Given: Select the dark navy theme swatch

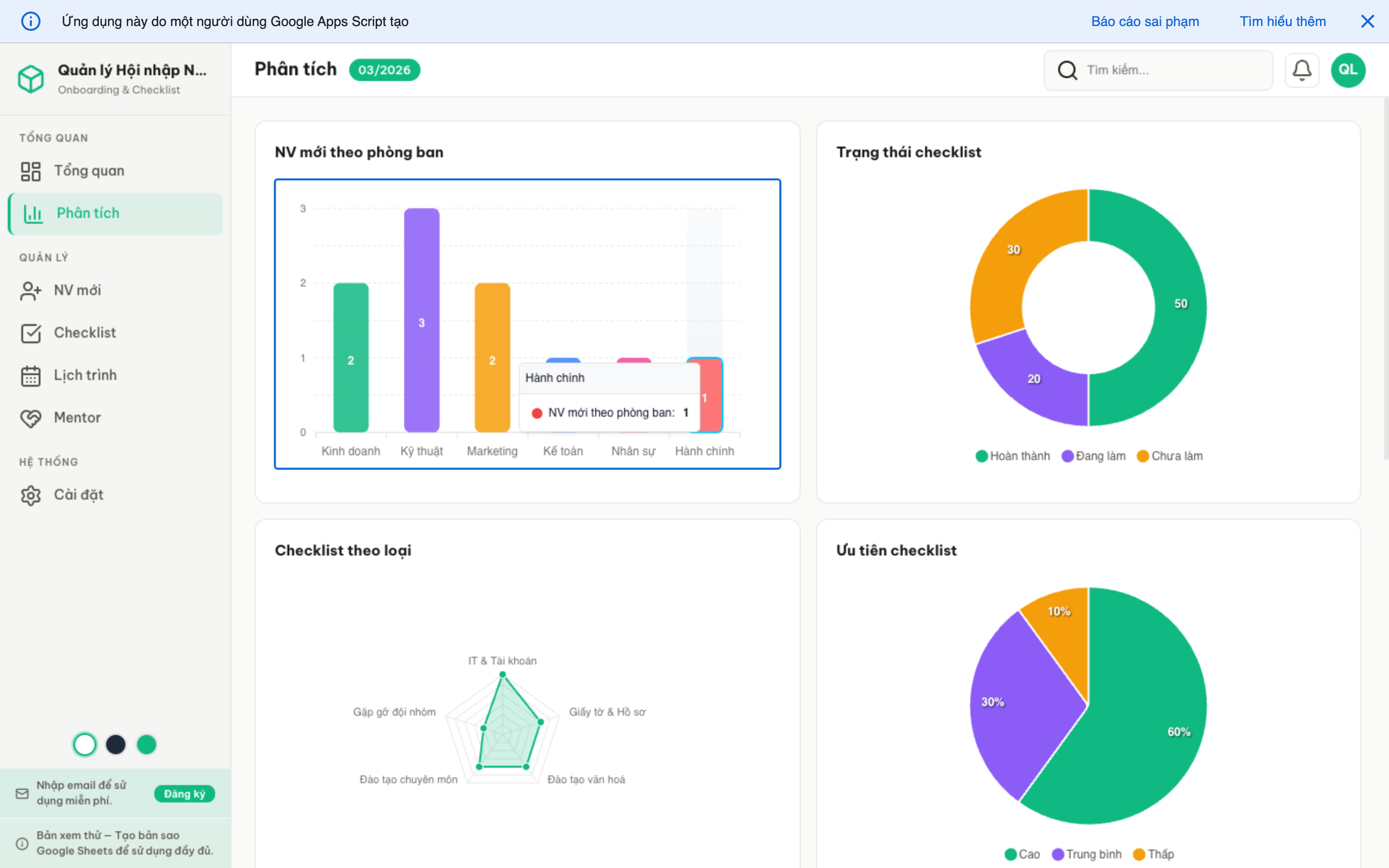Looking at the screenshot, I should pyautogui.click(x=116, y=745).
